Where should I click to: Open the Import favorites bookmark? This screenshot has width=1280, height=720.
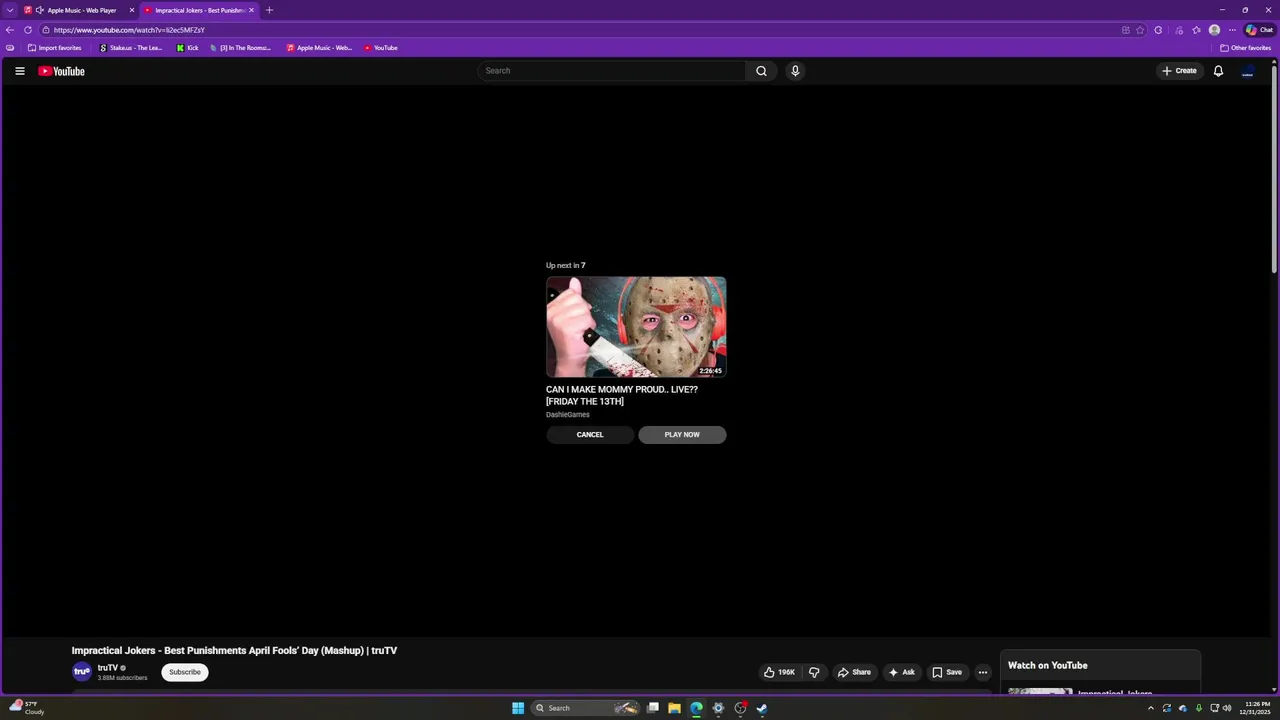tap(55, 48)
